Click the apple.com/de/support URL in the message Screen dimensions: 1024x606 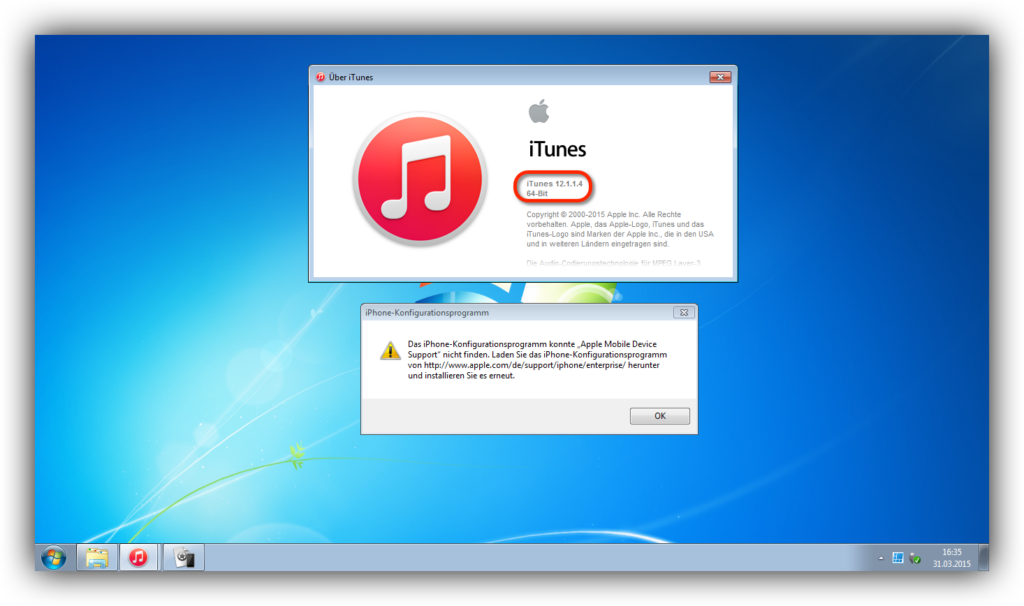(x=525, y=365)
